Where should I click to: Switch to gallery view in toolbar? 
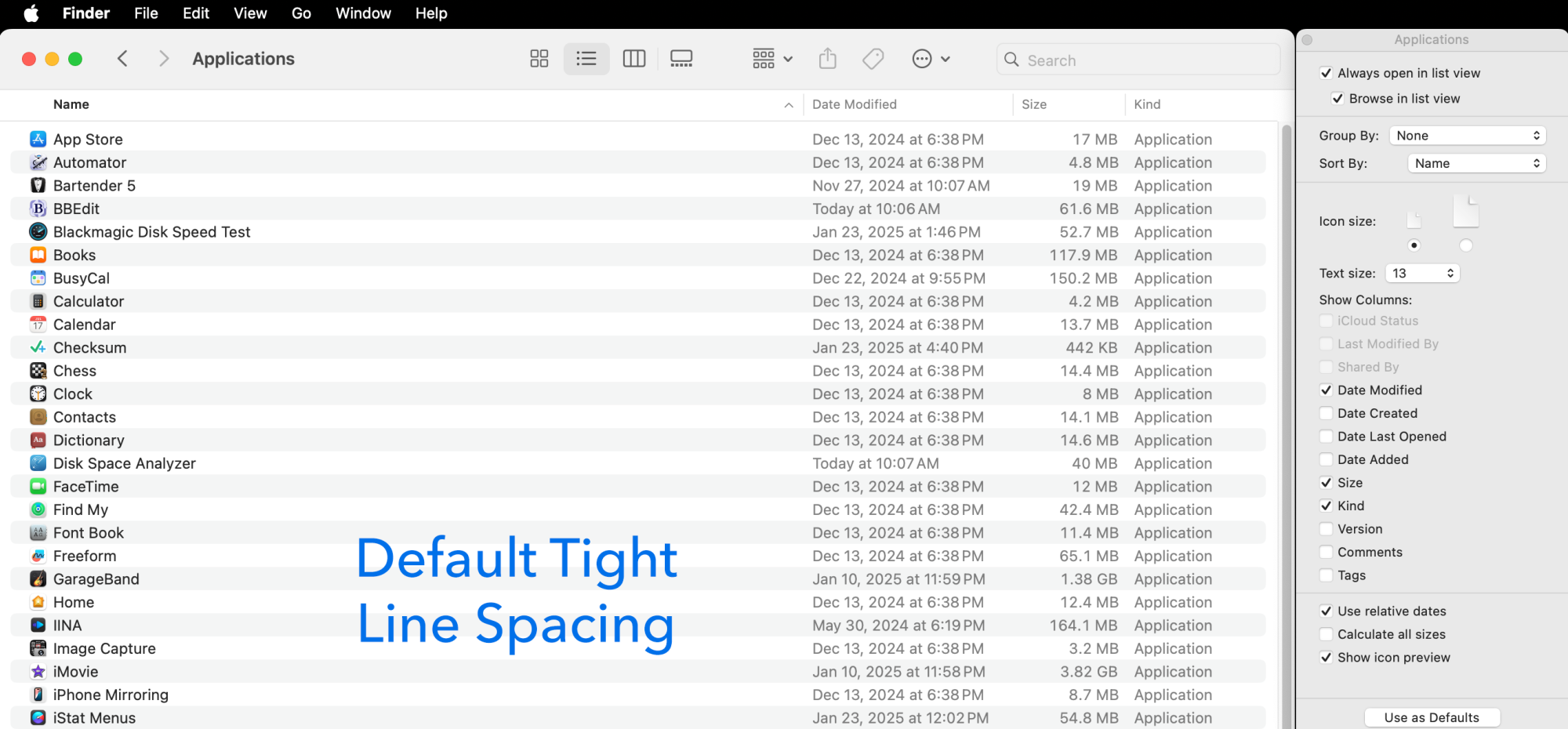coord(681,59)
